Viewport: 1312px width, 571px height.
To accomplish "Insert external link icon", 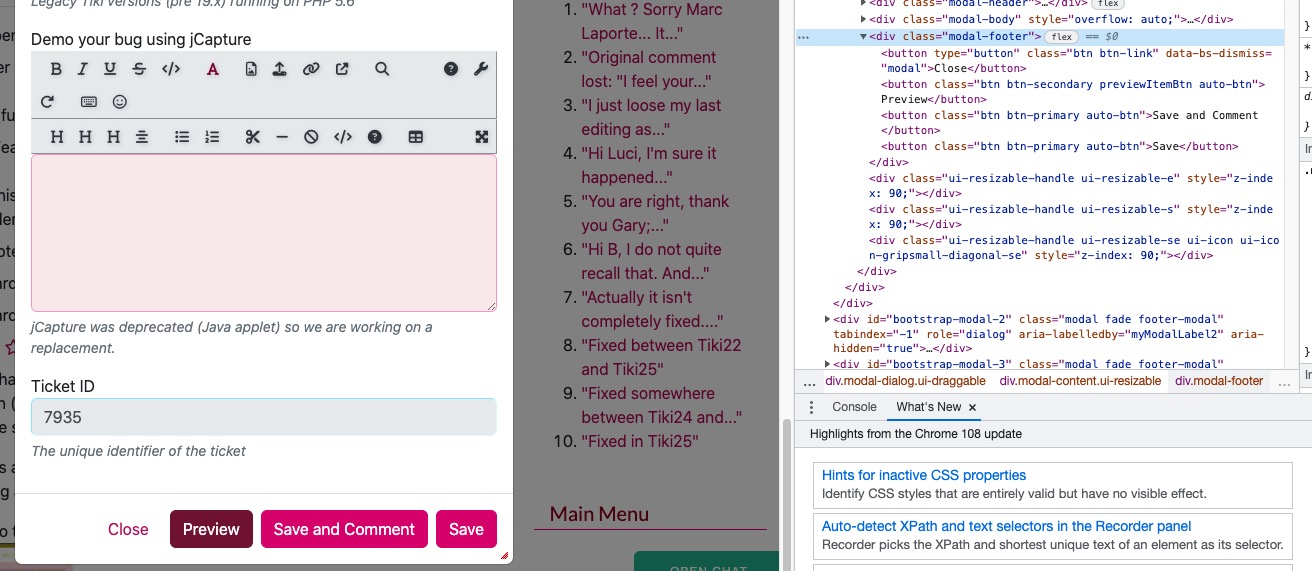I will point(342,69).
